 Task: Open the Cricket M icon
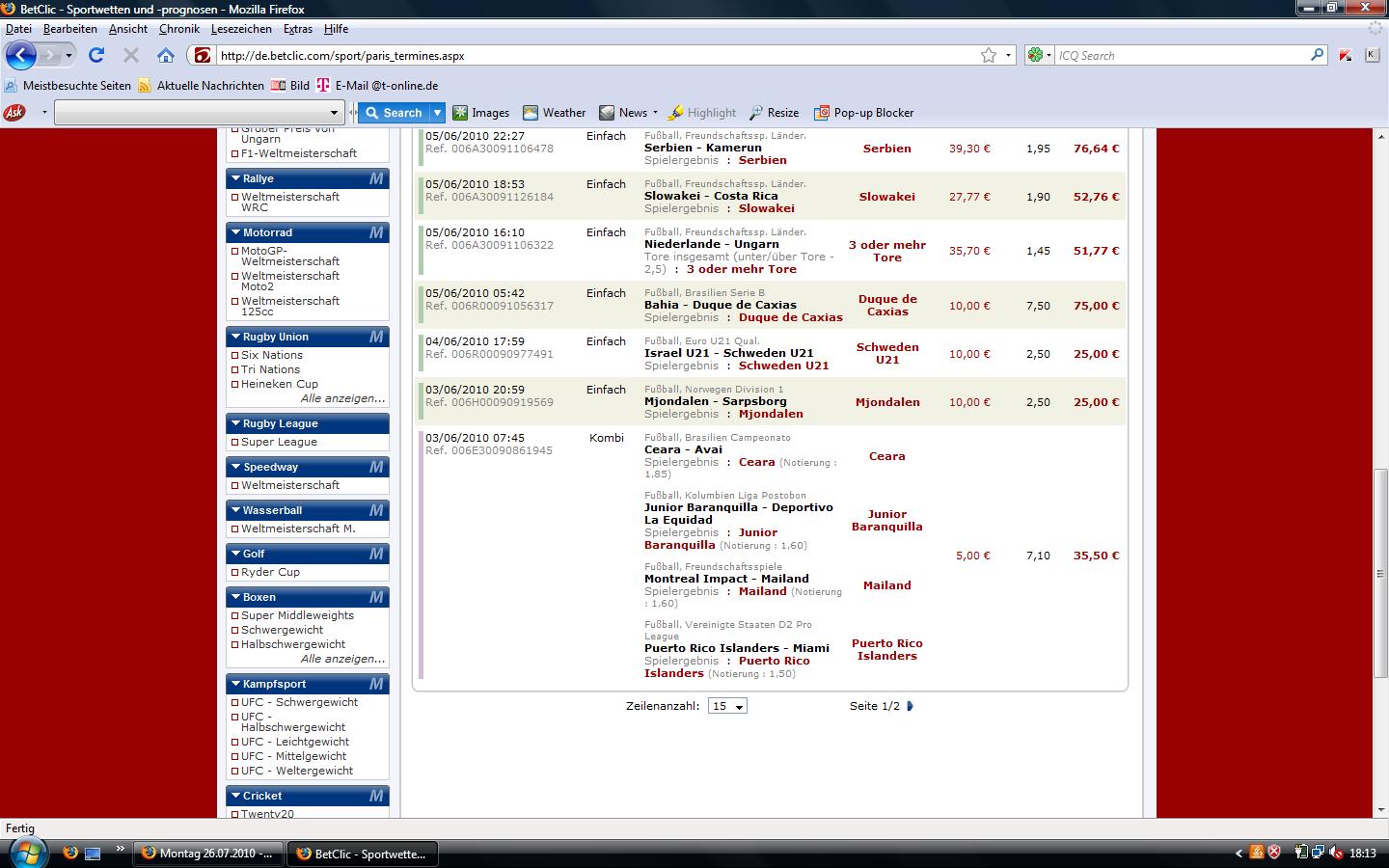(x=376, y=796)
